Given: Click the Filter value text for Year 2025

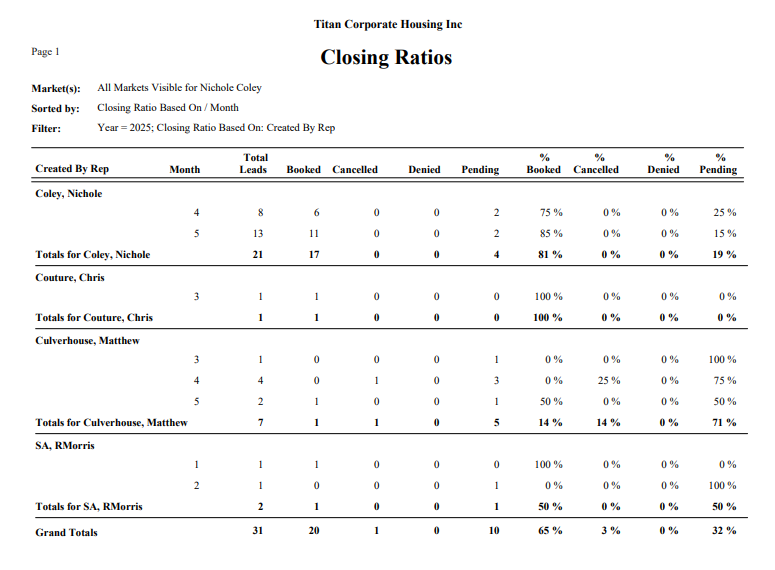Looking at the screenshot, I should click(x=216, y=128).
